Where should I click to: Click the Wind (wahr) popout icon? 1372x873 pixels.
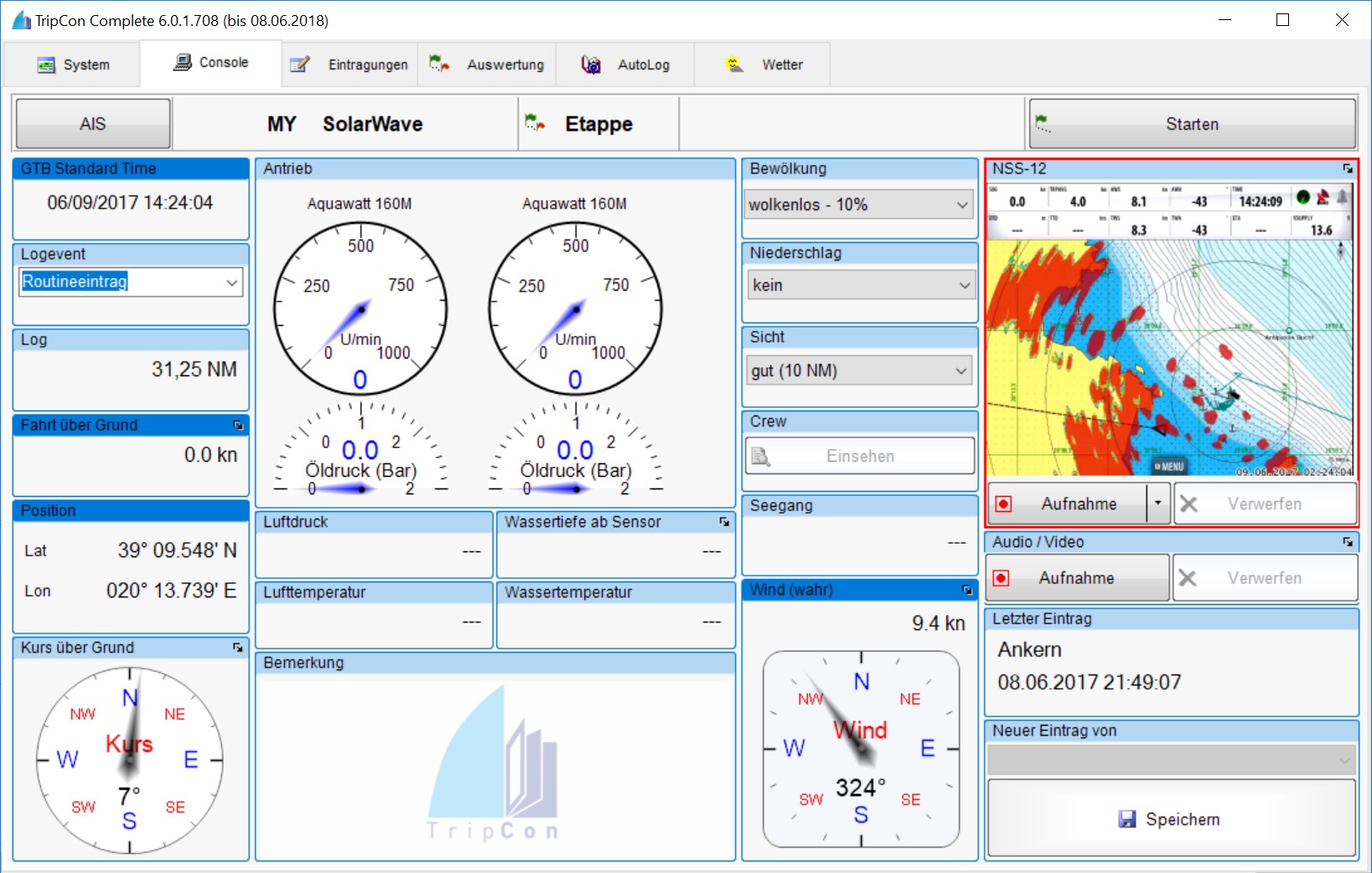pyautogui.click(x=967, y=591)
